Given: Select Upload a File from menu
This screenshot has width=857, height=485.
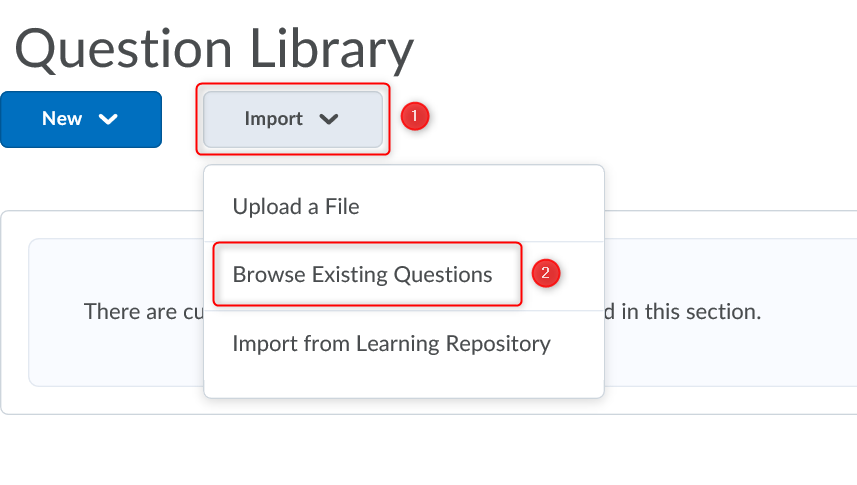Looking at the screenshot, I should 296,207.
